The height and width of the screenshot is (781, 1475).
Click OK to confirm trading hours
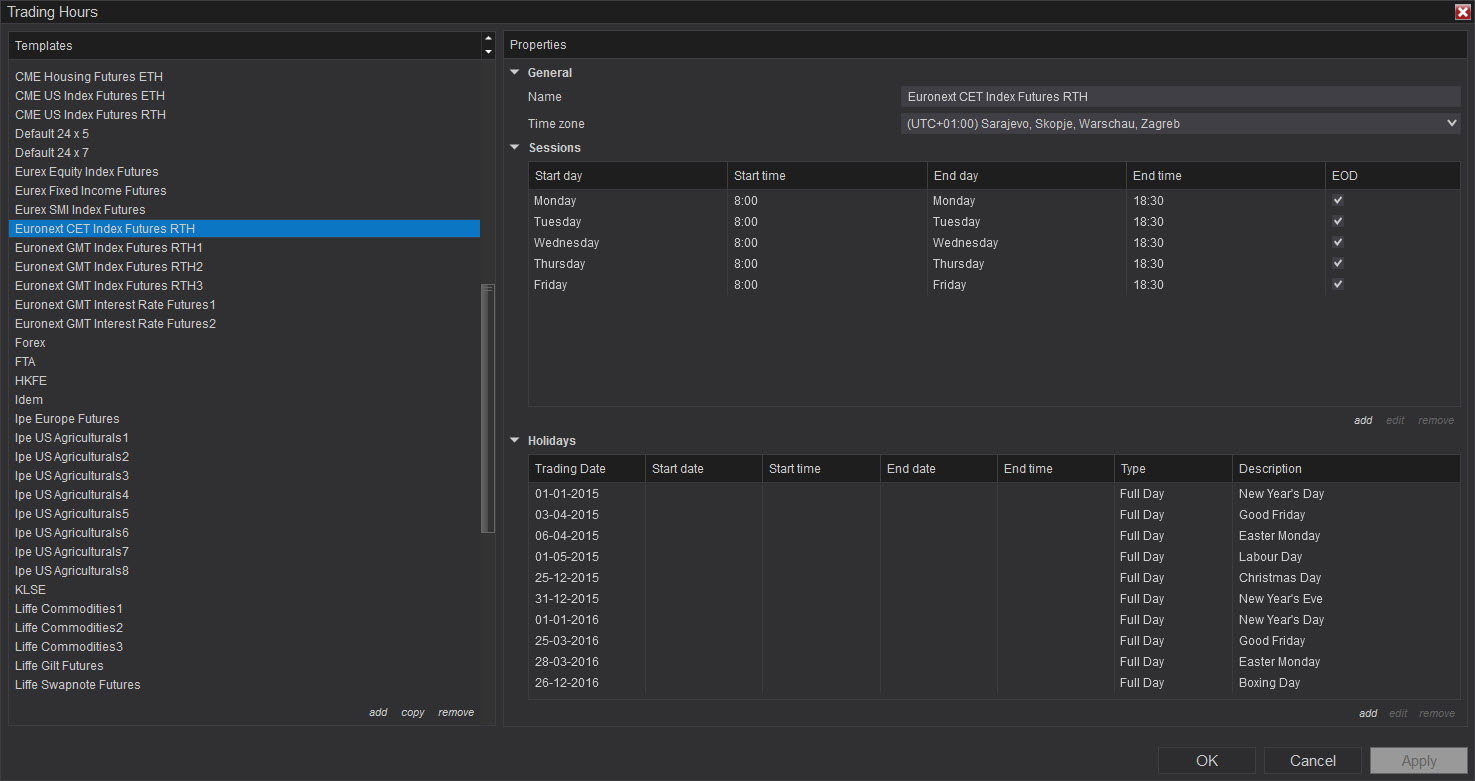click(1206, 761)
